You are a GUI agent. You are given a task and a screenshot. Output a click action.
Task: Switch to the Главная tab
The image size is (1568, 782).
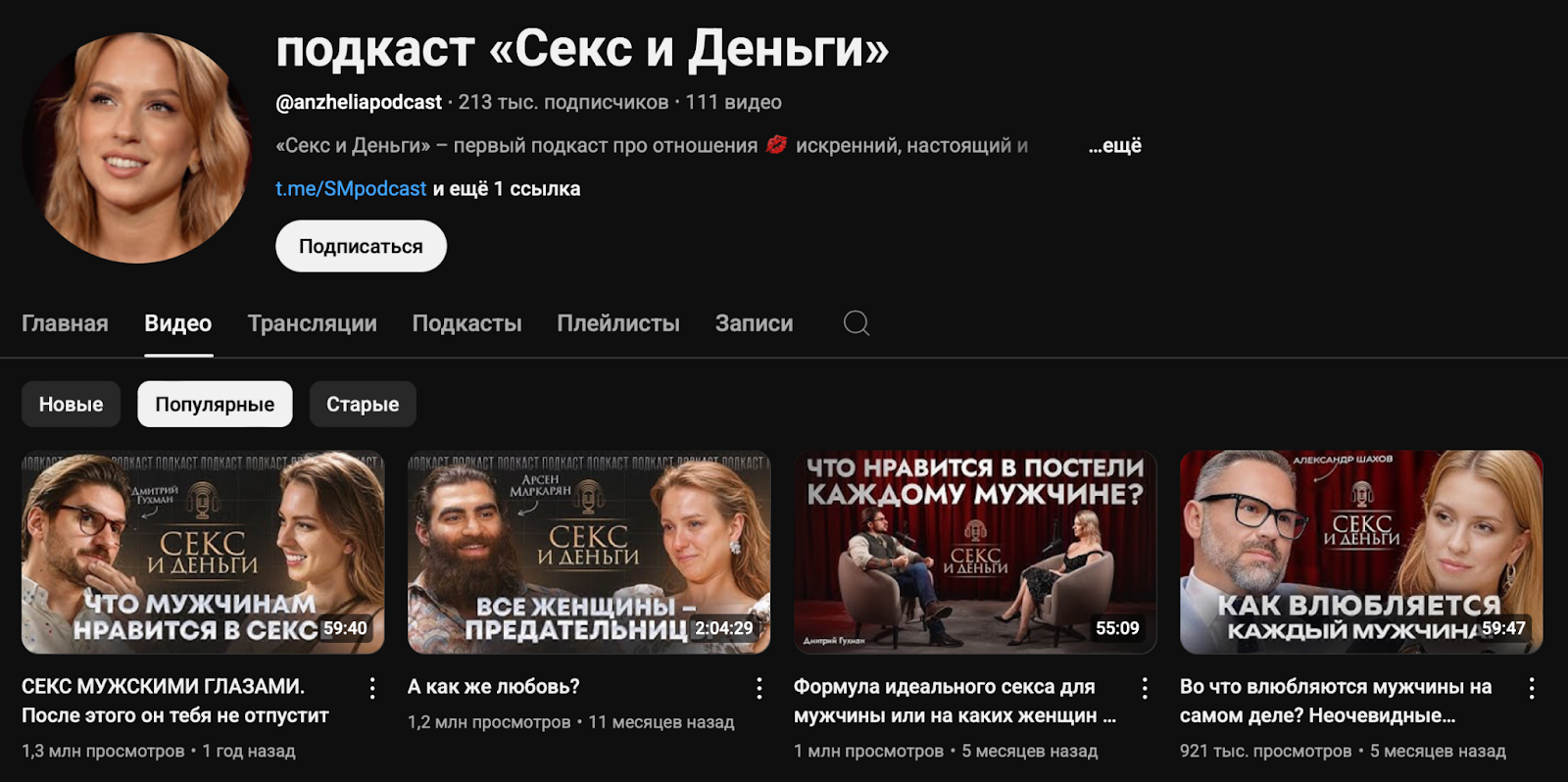coord(65,323)
